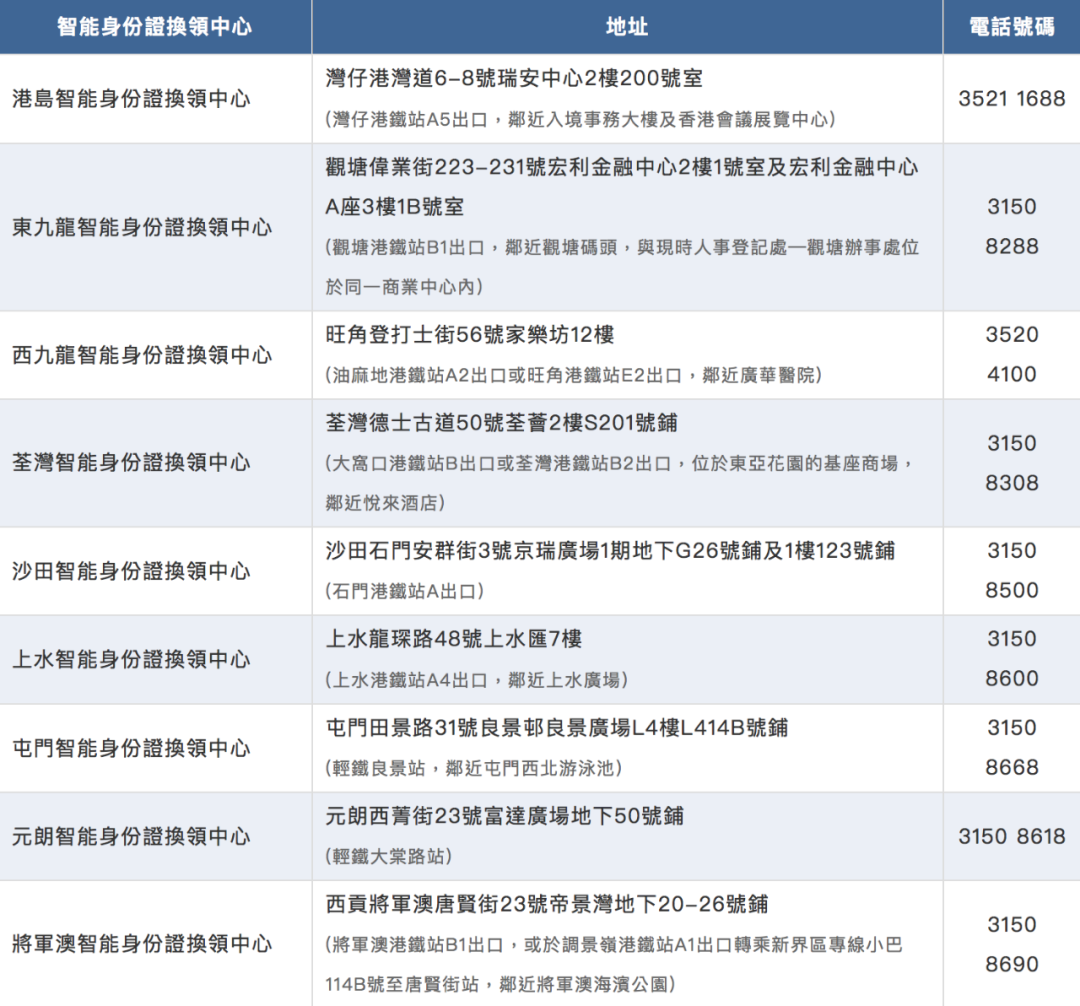Click phone number 3150 8500

click(x=1011, y=570)
